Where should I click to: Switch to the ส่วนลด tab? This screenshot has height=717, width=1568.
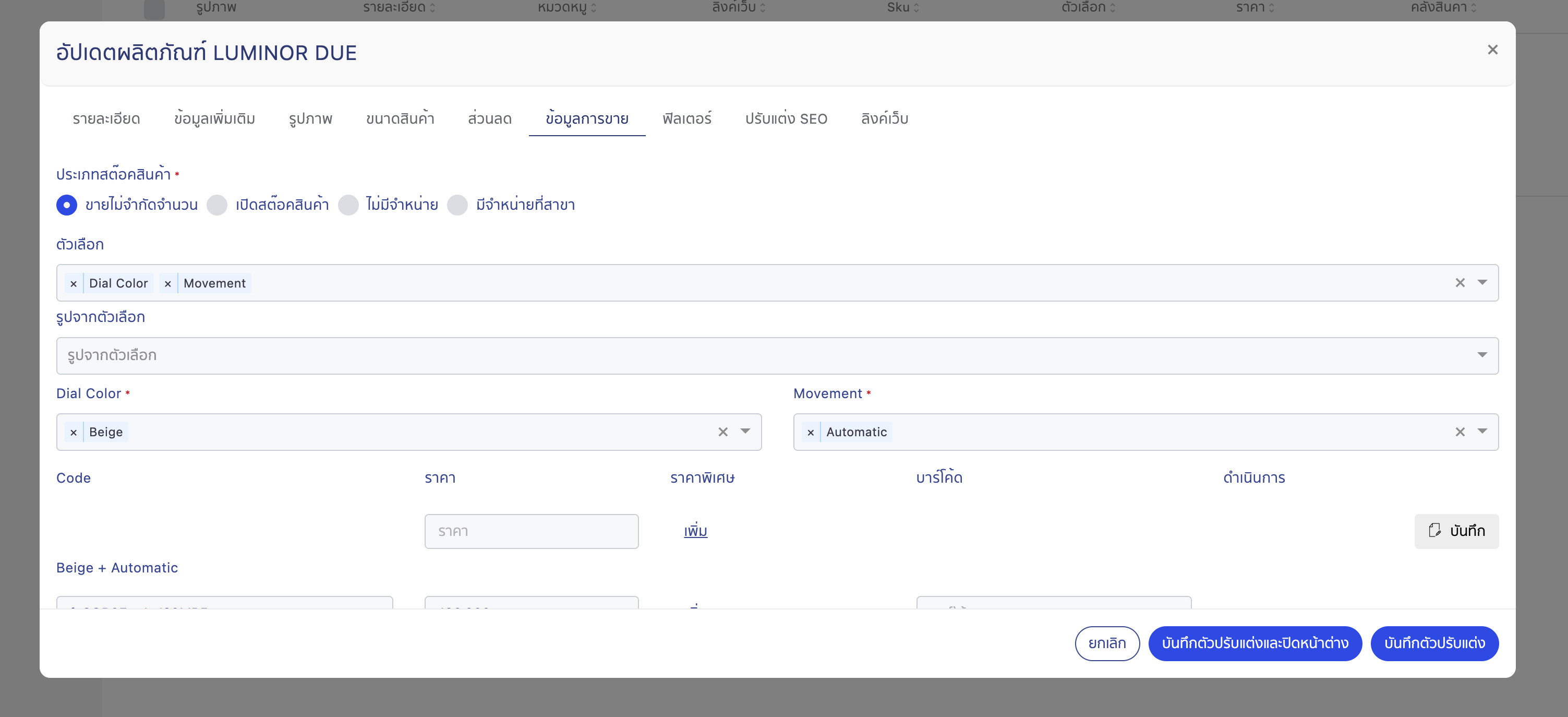489,119
